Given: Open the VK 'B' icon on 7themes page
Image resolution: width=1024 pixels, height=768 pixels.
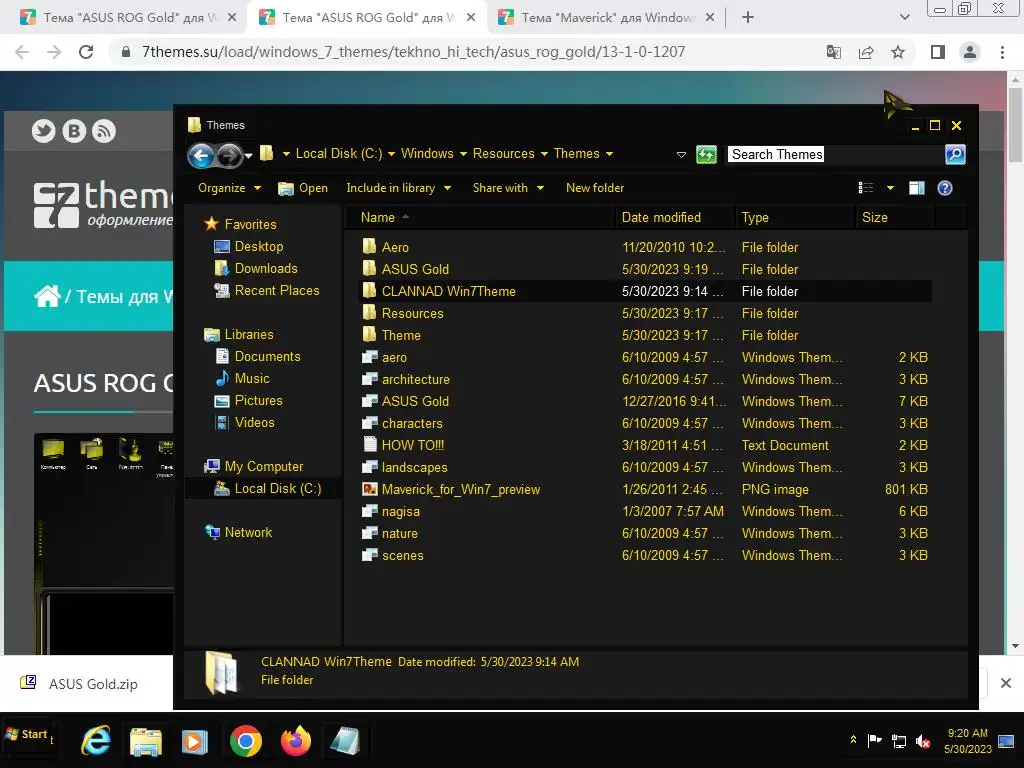Looking at the screenshot, I should click(74, 131).
